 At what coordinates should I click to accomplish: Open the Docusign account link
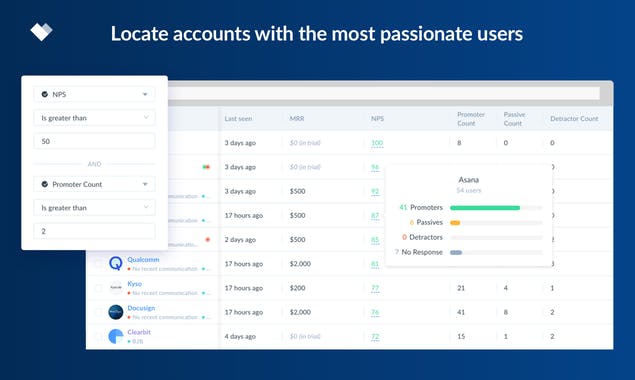(141, 308)
